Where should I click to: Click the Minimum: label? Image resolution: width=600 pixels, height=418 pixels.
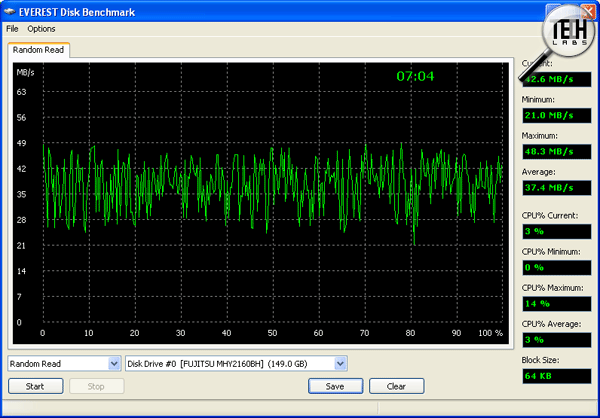[x=538, y=100]
